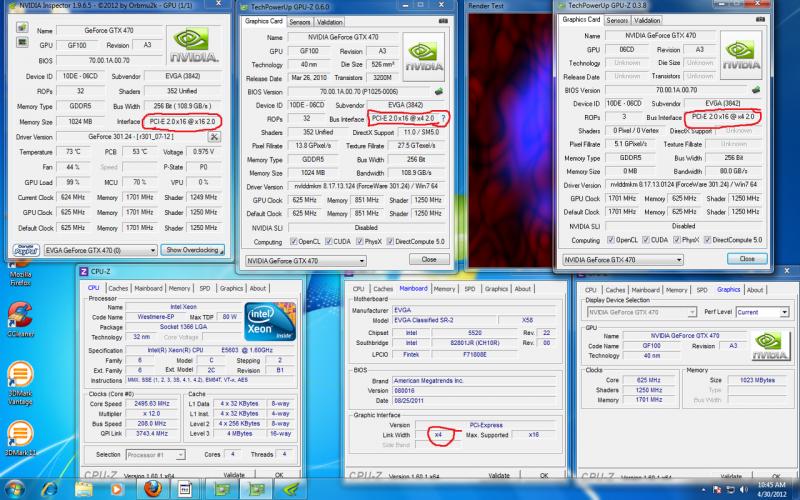Click the Show Overclocking button
800x500 pixels.
pos(193,250)
